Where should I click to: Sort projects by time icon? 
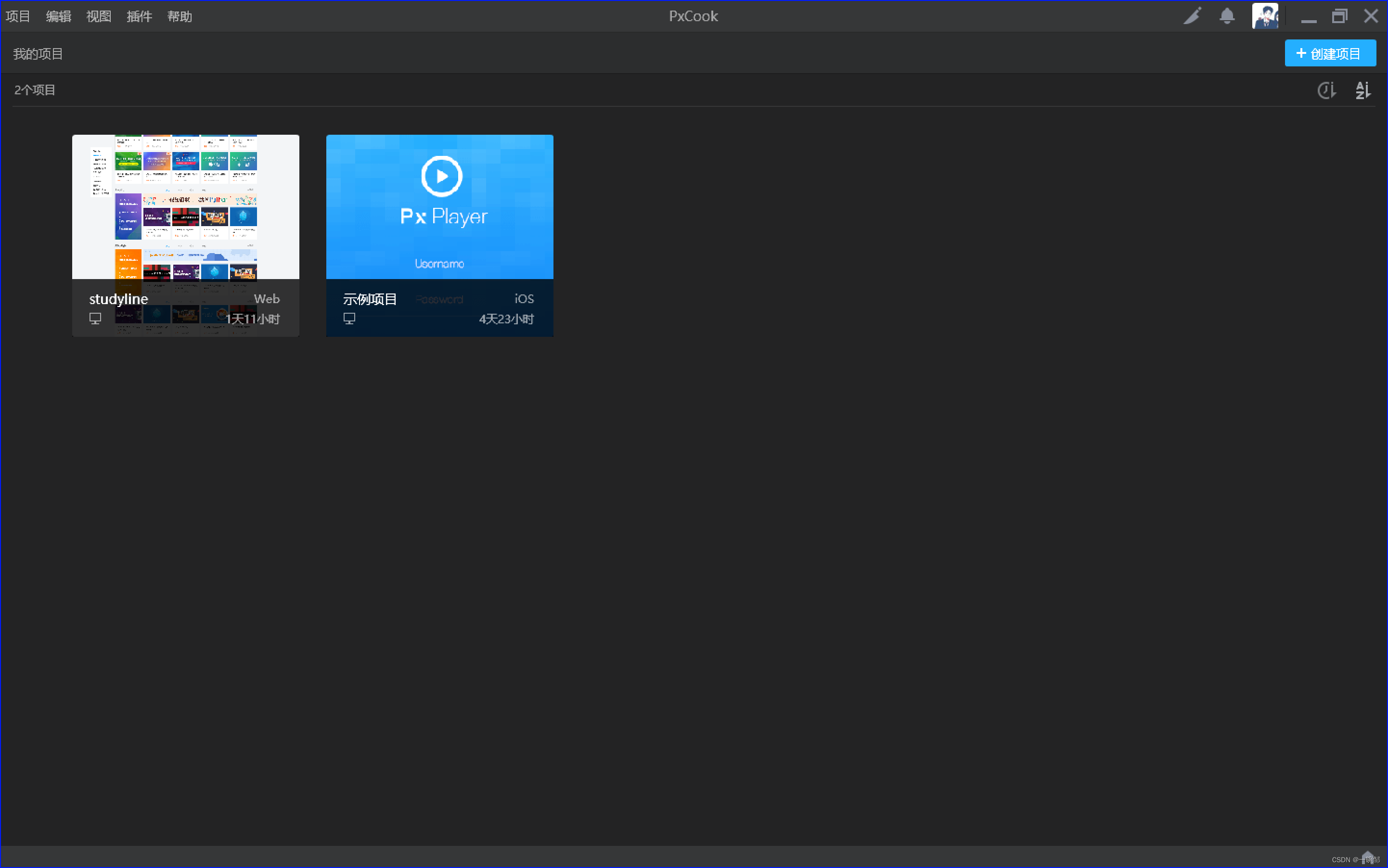(x=1326, y=90)
